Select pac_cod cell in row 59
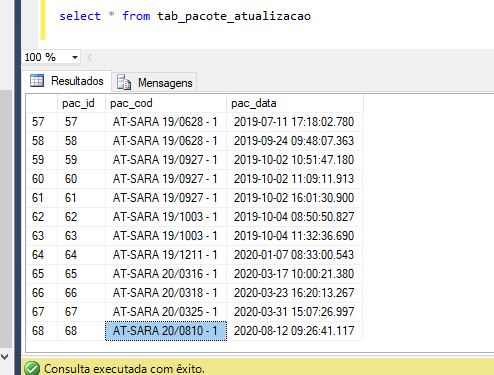This screenshot has width=494, height=375. pos(166,160)
